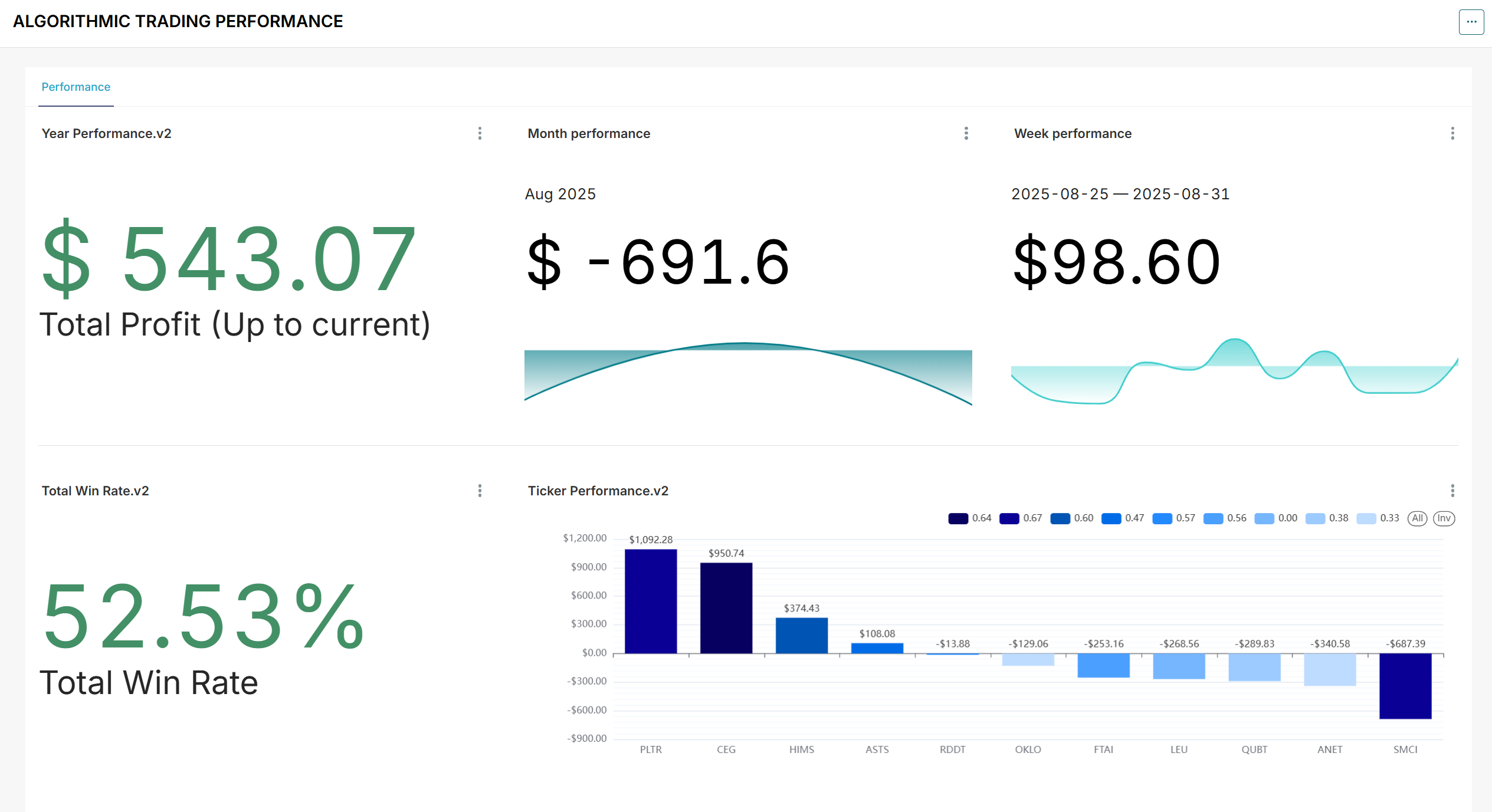Invert legend selection with Inv button
Screen dimensions: 1492x812
[1443, 518]
